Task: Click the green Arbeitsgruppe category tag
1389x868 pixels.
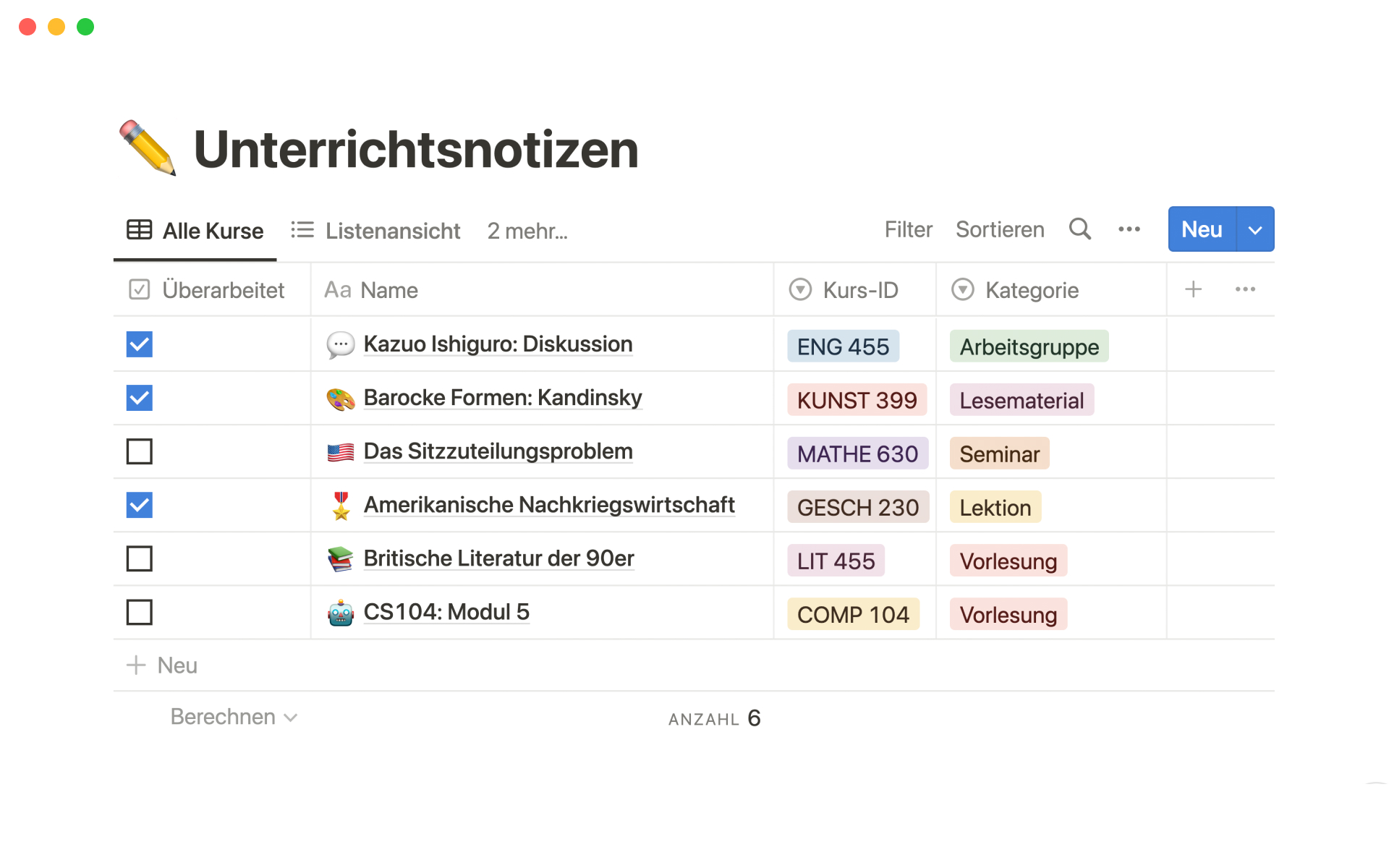Action: tap(1029, 347)
